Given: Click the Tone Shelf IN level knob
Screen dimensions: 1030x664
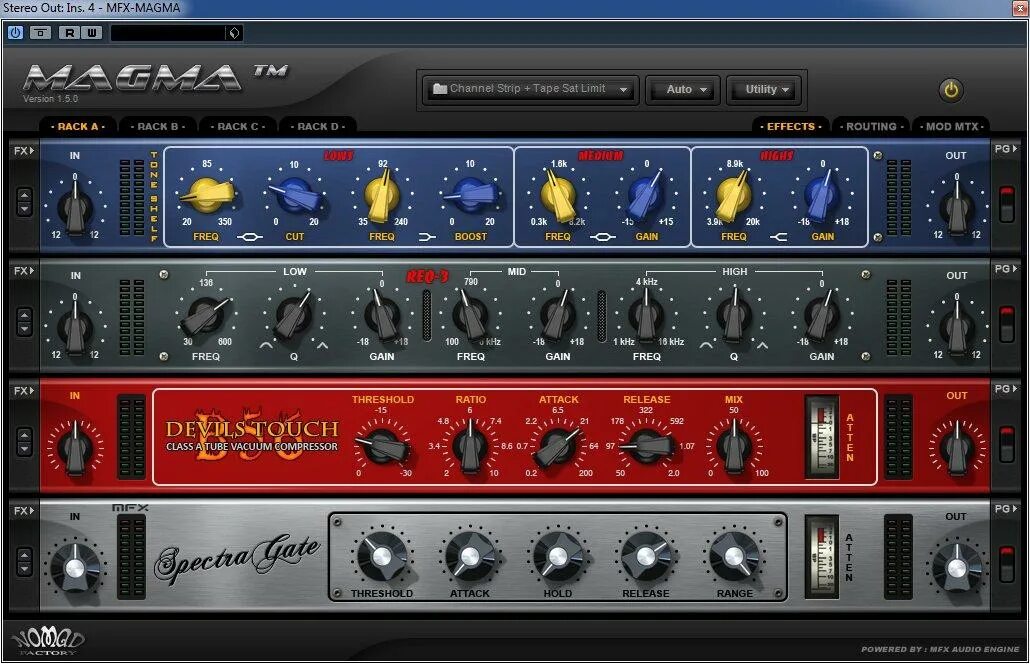Looking at the screenshot, I should pyautogui.click(x=75, y=206).
